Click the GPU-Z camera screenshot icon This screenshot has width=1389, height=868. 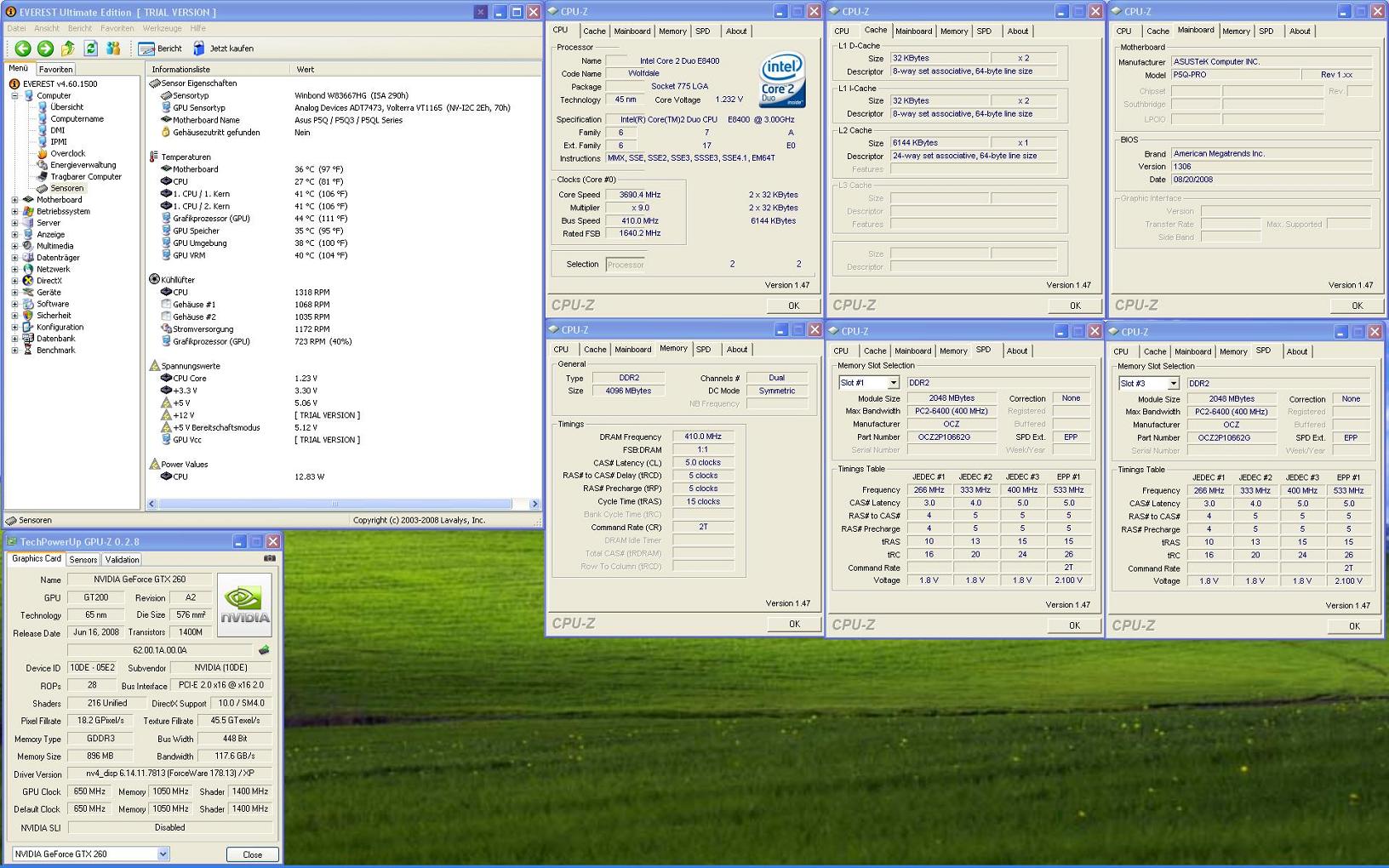point(270,558)
